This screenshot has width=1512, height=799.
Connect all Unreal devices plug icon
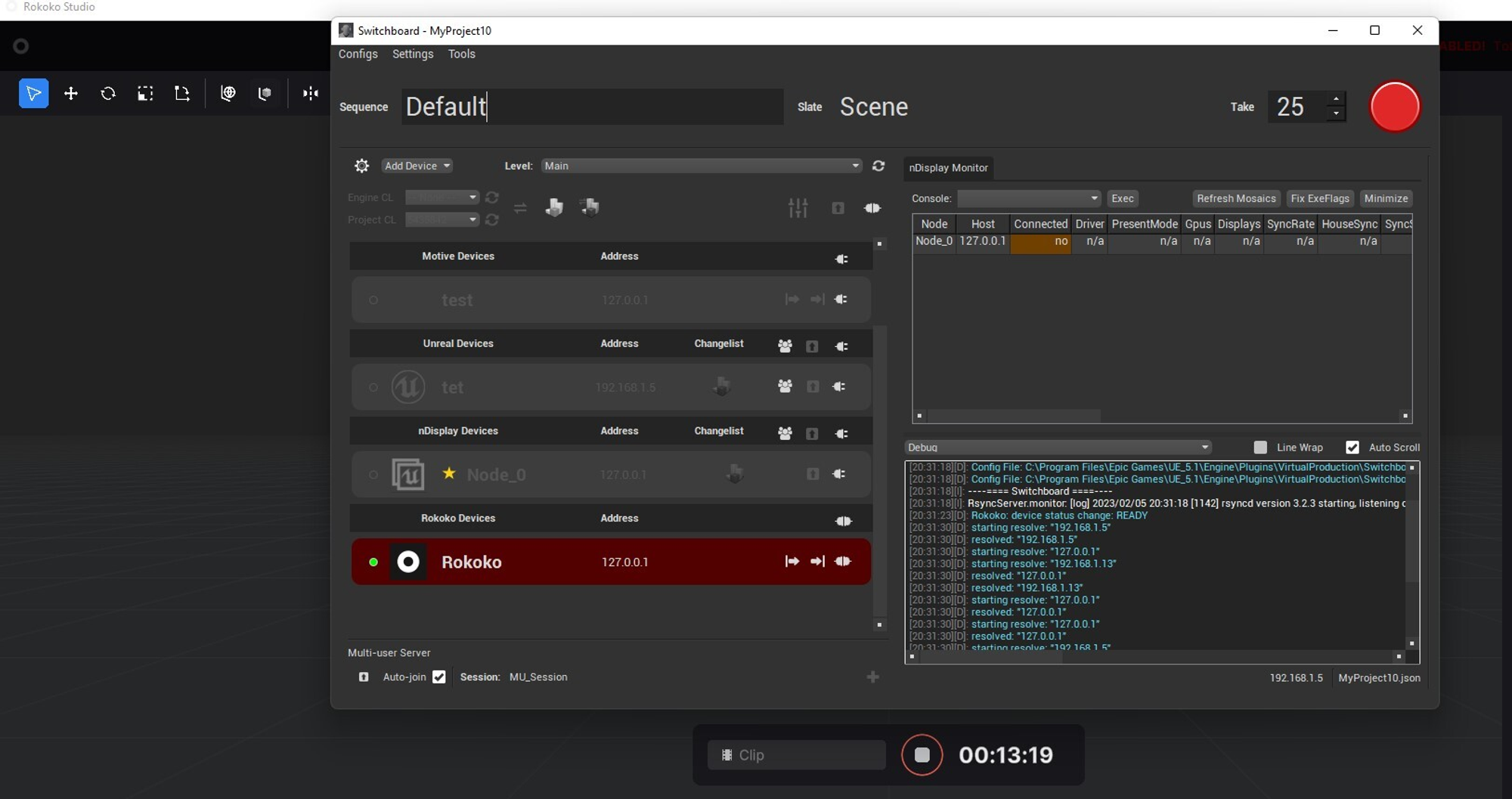[841, 346]
